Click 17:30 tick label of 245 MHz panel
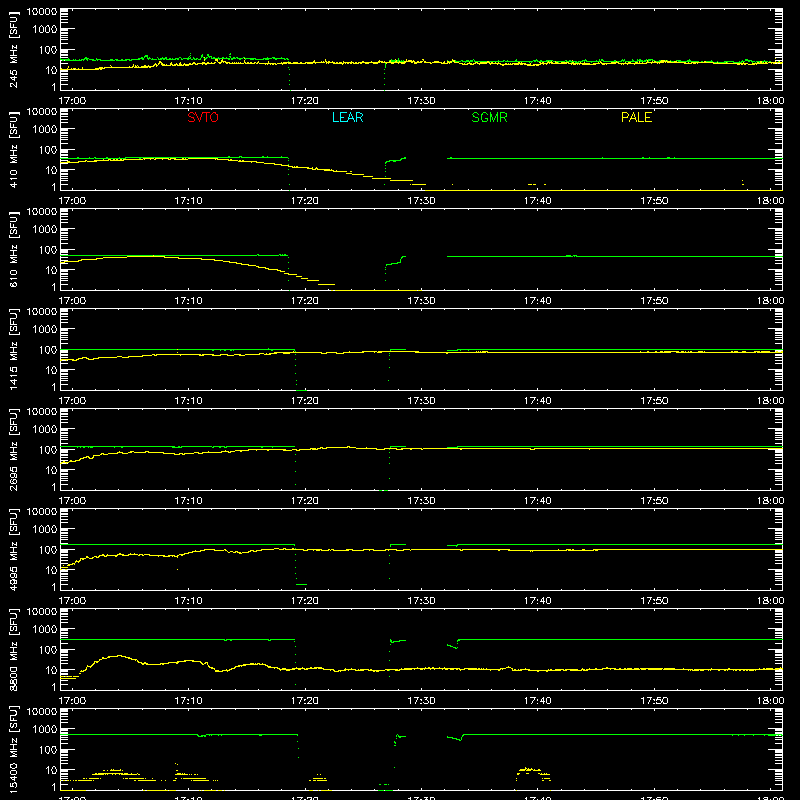800x800 pixels. (421, 101)
